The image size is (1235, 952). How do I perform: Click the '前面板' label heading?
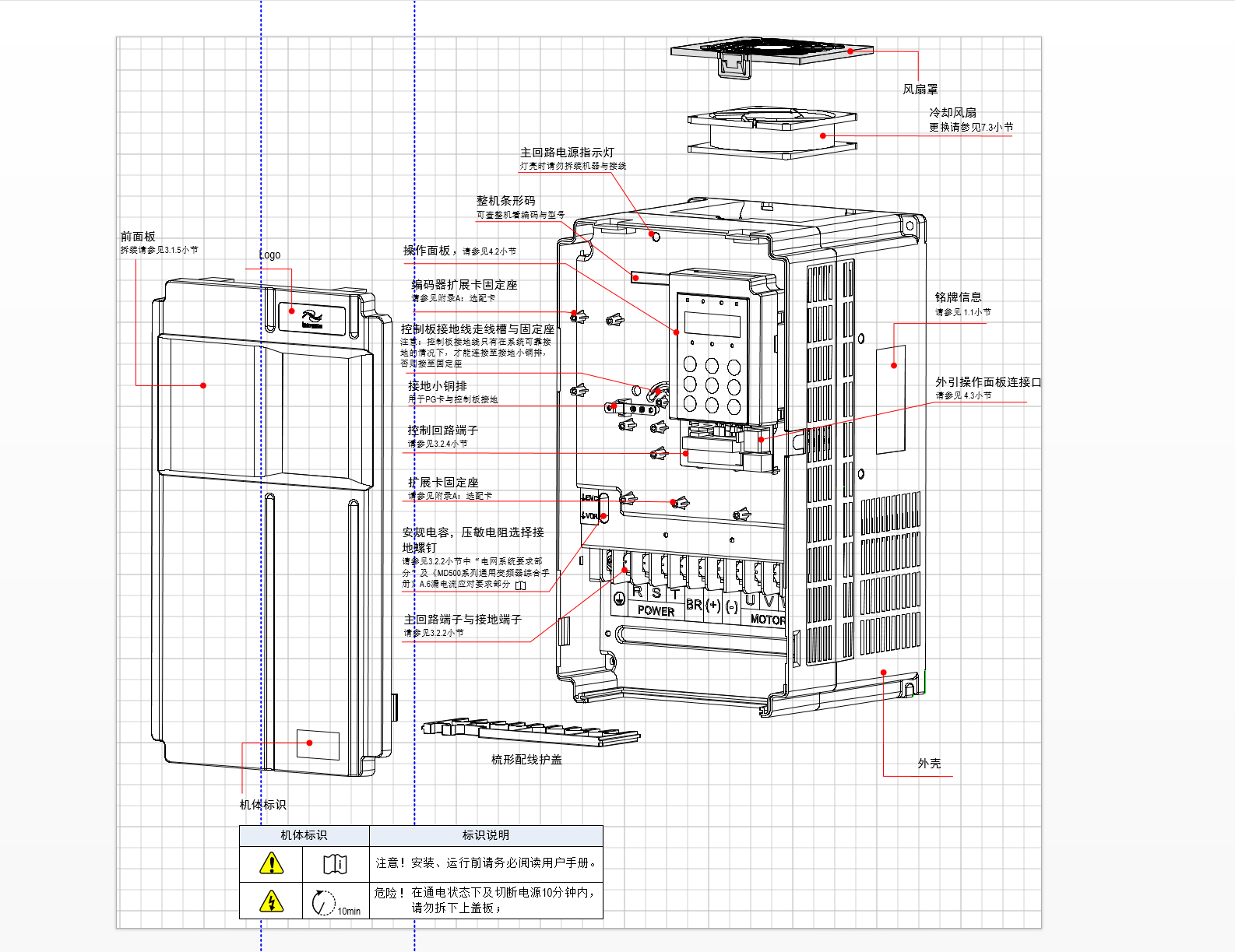coord(138,237)
